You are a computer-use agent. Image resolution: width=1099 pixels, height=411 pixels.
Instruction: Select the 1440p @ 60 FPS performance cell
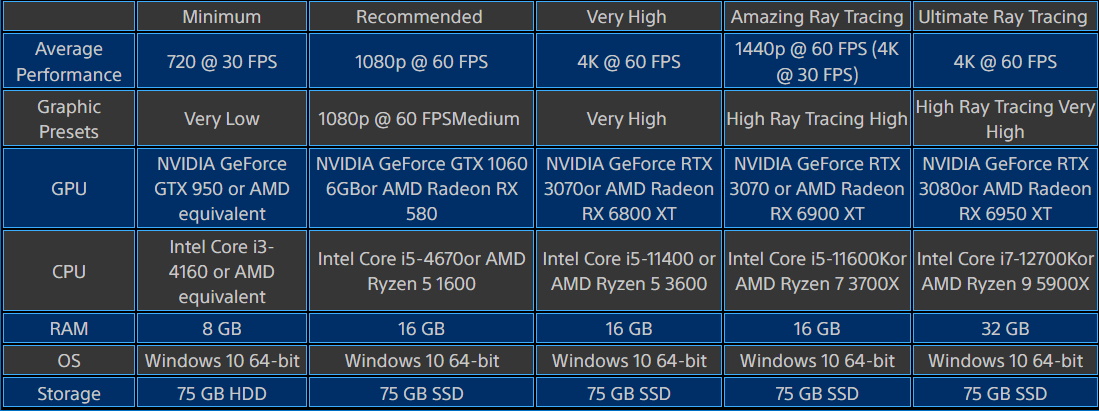click(817, 61)
